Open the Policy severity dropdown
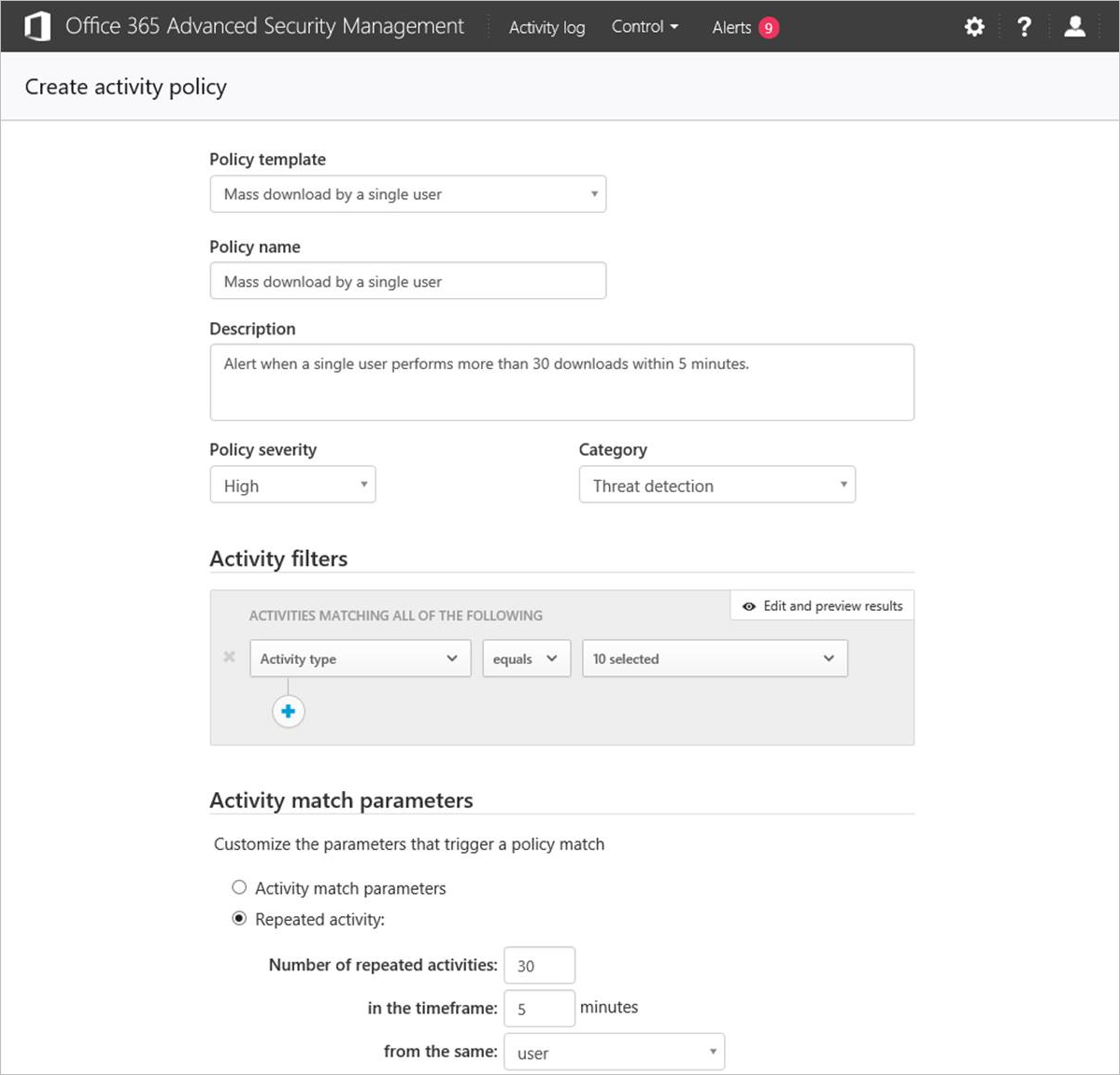The height and width of the screenshot is (1075, 1120). [x=292, y=486]
